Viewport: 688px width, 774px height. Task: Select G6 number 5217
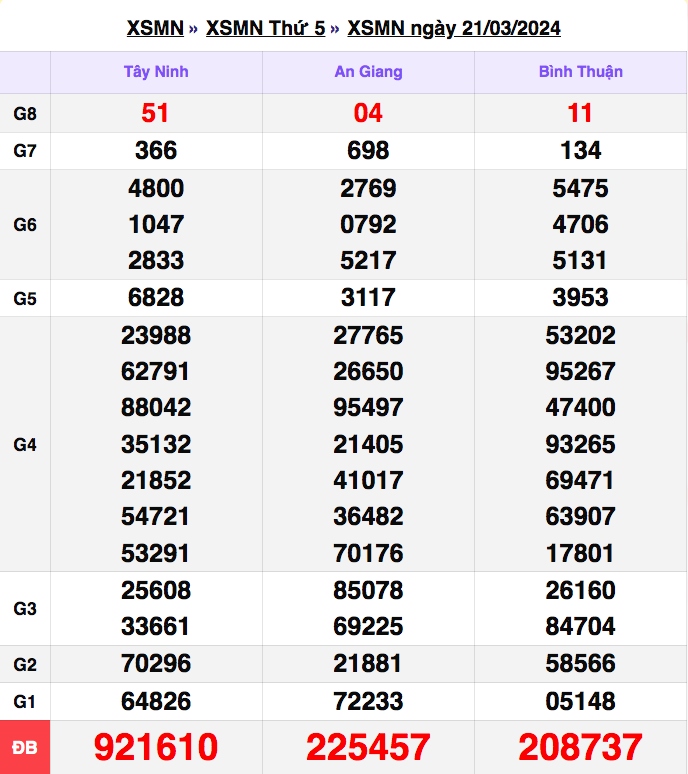[368, 260]
